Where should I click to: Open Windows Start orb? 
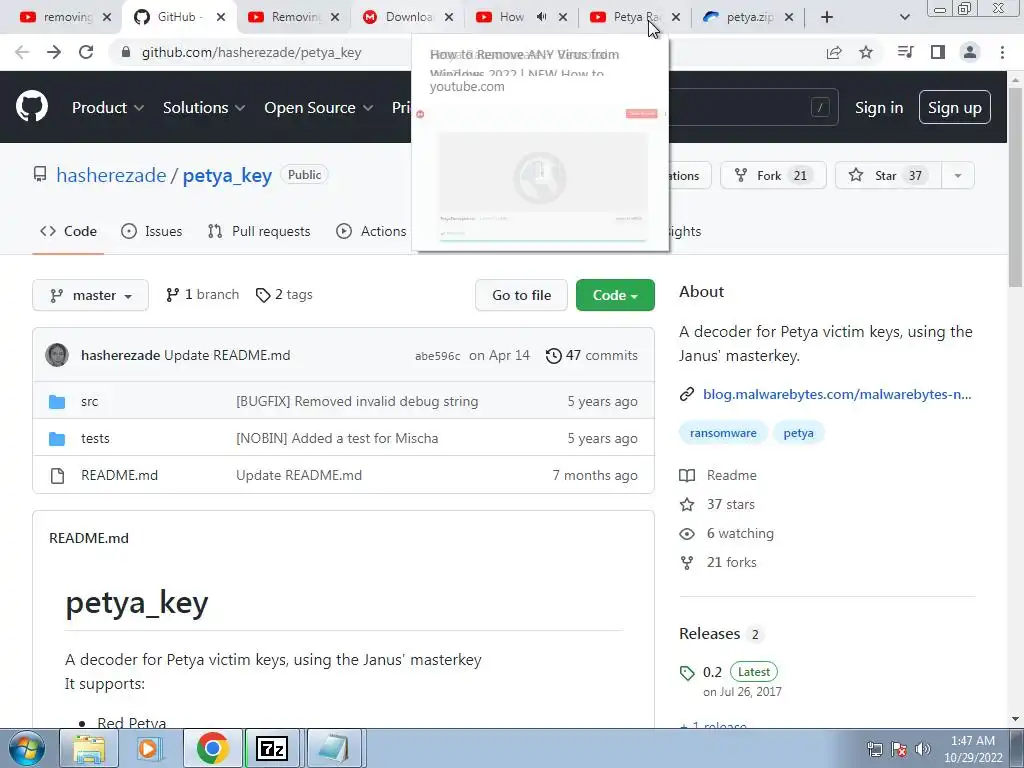[27, 748]
